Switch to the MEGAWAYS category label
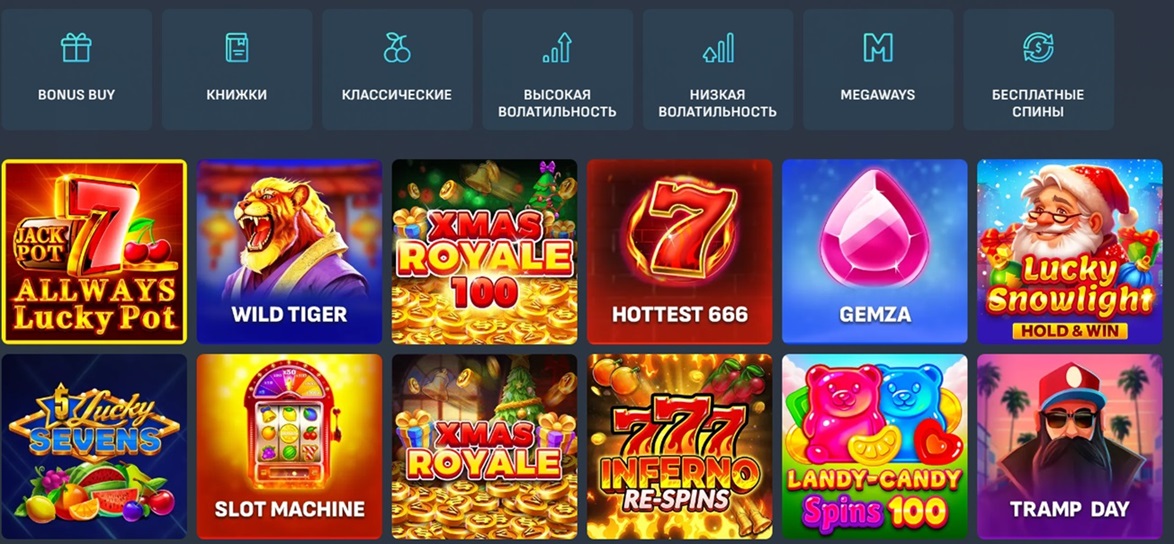The image size is (1174, 544). (x=878, y=95)
